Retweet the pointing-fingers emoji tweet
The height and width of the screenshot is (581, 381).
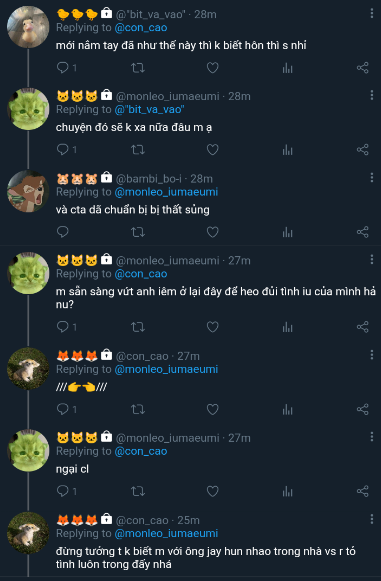[x=138, y=409]
